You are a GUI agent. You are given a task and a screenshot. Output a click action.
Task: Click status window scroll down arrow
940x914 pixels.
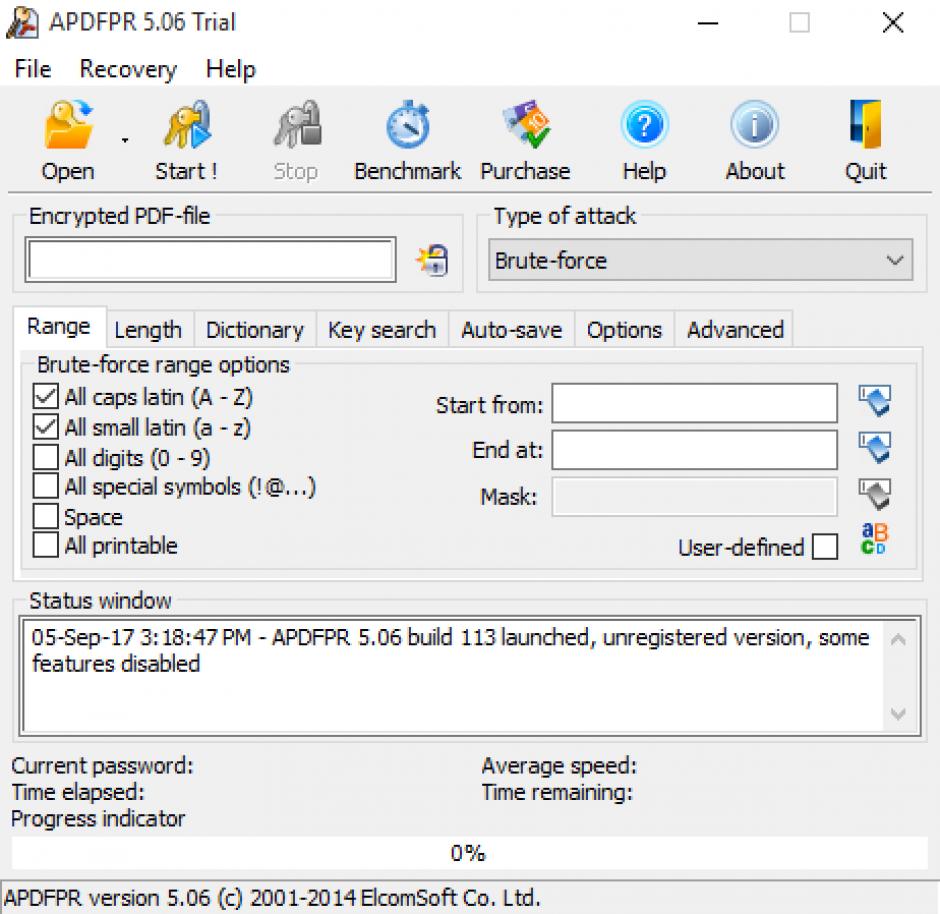898,713
